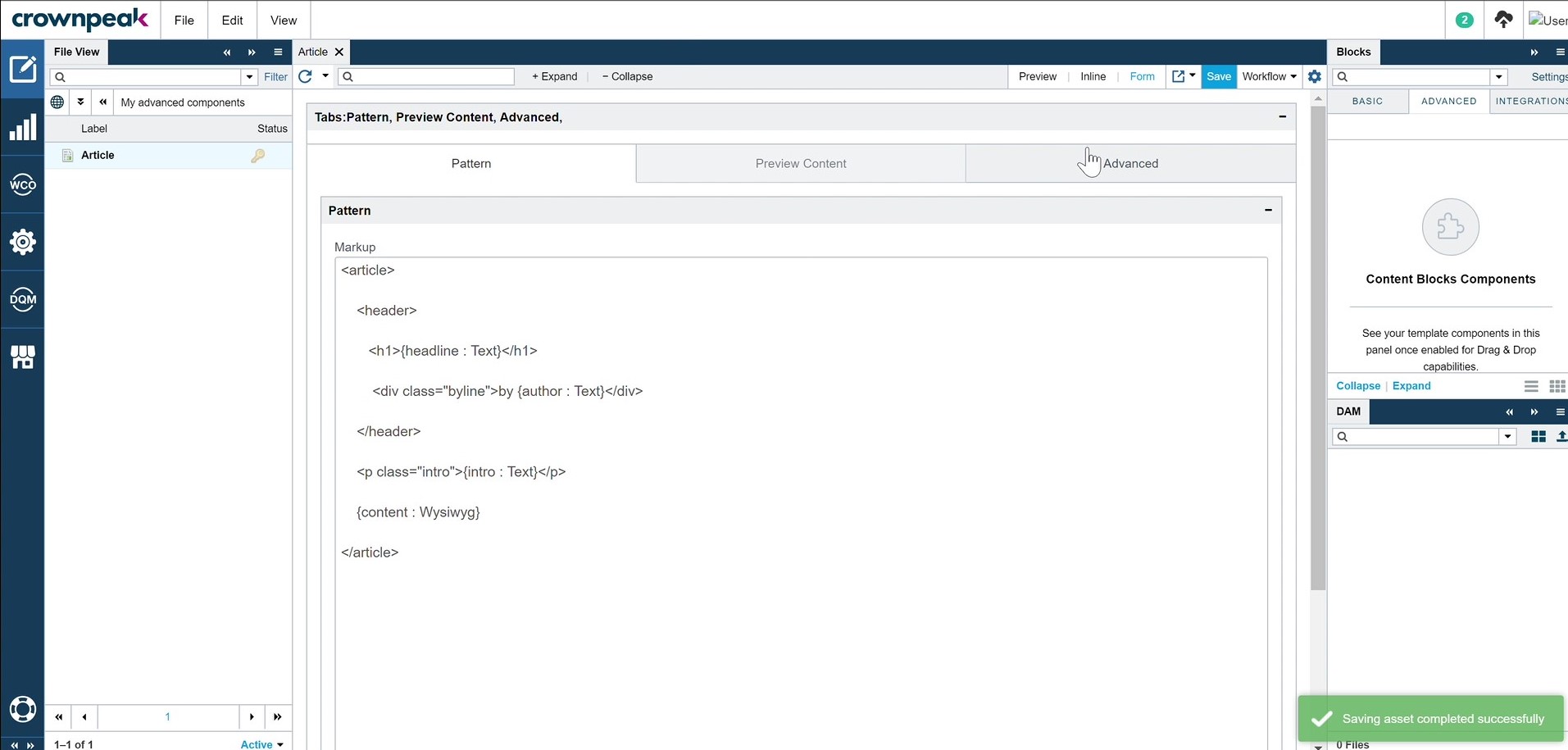This screenshot has height=750, width=1568.
Task: Select the Article row in File View
Action: [168, 155]
